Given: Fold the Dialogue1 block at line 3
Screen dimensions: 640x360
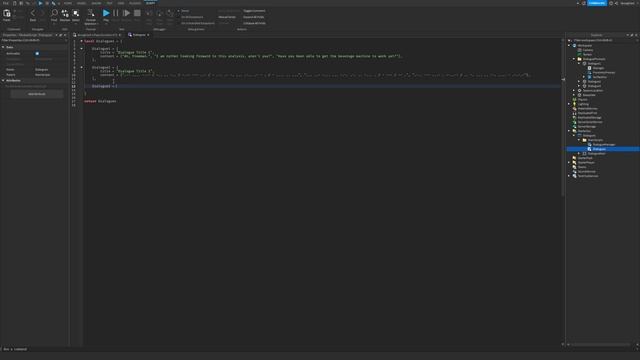Looking at the screenshot, I should point(81,49).
